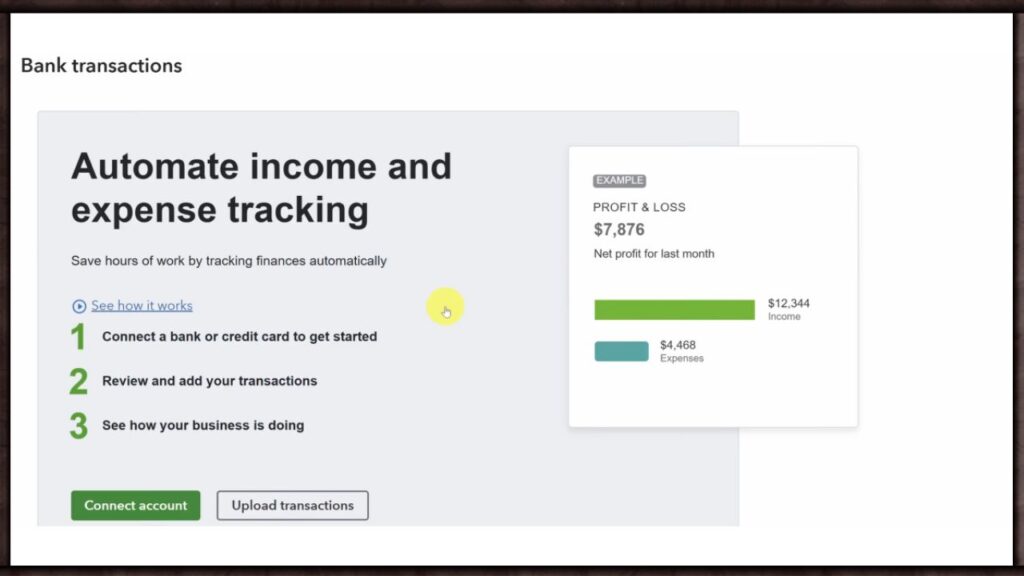Viewport: 1024px width, 576px height.
Task: Select the $12,344 income amount
Action: pos(788,303)
